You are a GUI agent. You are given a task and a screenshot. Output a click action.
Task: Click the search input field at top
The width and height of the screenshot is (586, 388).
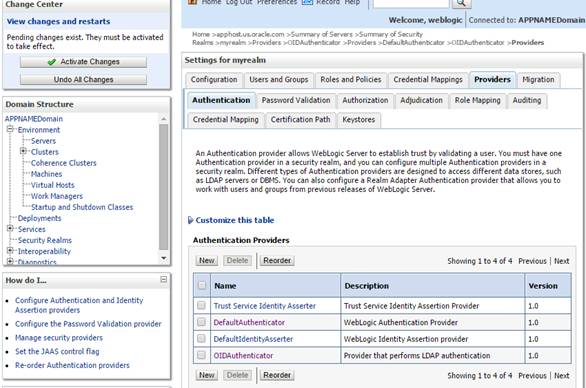pyautogui.click(x=411, y=3)
